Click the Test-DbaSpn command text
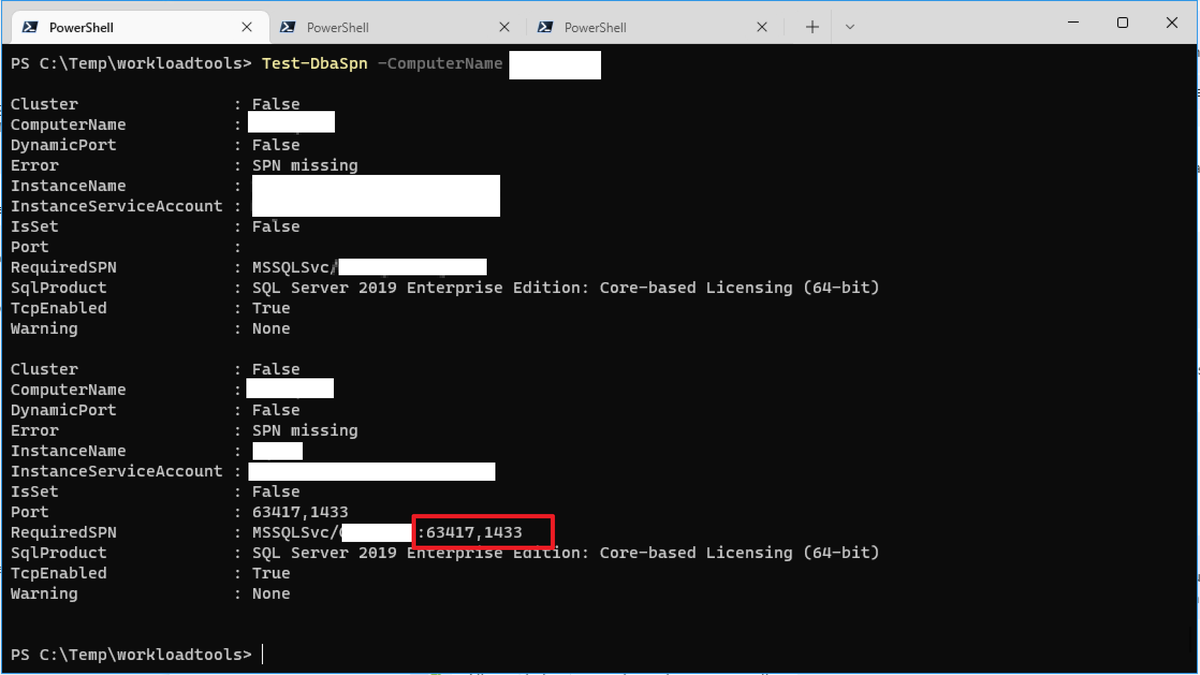The width and height of the screenshot is (1200, 675). [315, 63]
